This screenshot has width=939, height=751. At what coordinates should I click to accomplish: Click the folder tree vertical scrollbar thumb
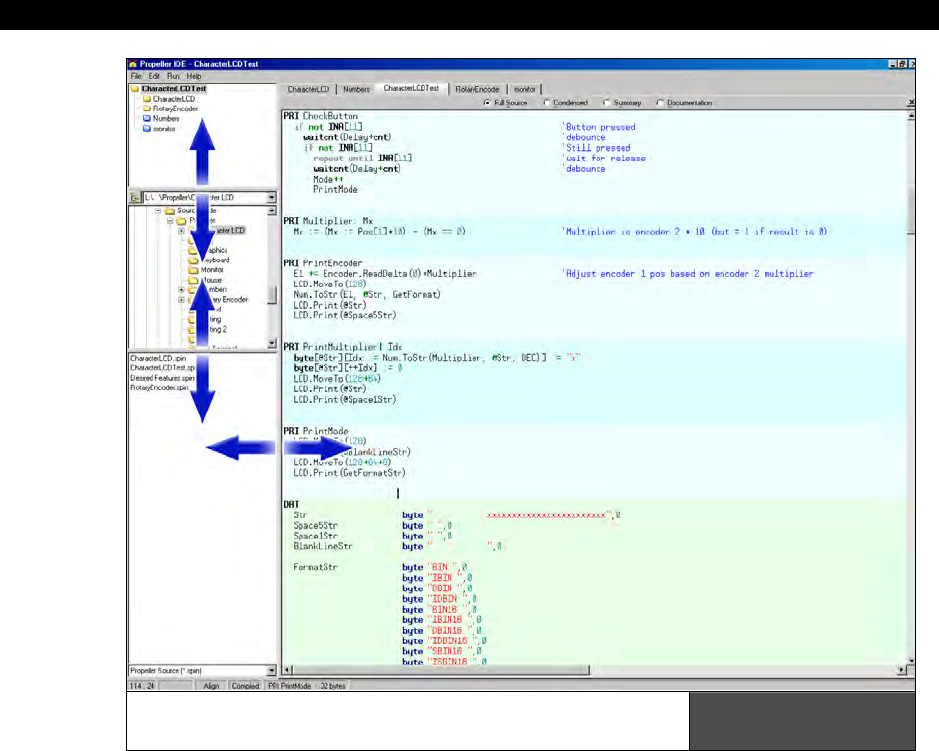click(x=272, y=295)
